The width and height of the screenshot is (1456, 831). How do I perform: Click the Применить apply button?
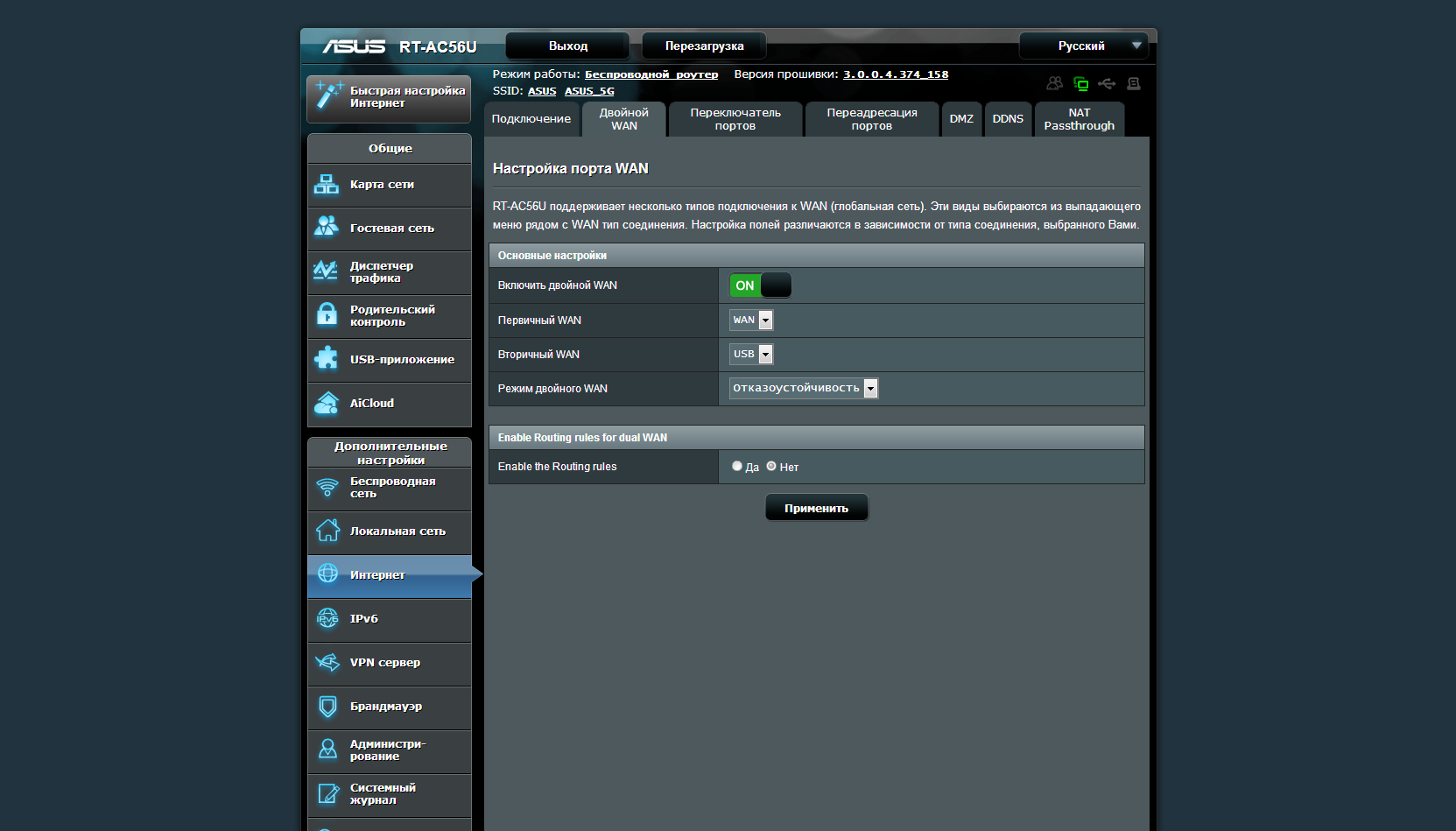point(817,508)
